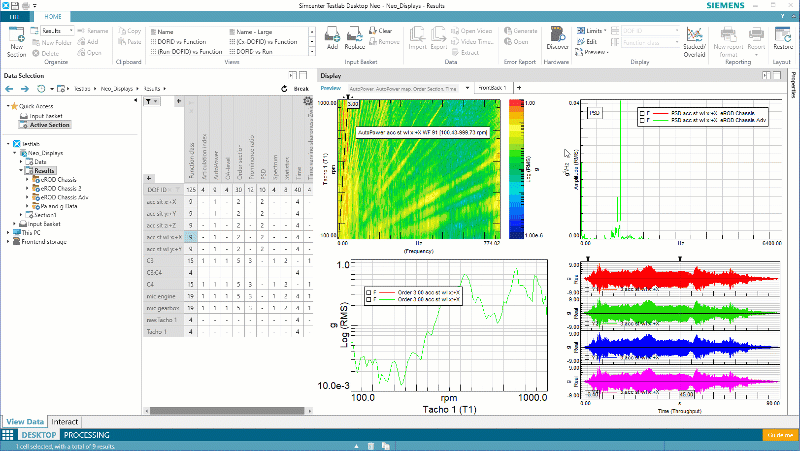
Task: Select the PROCESSING tab in bottom bar
Action: coord(87,436)
